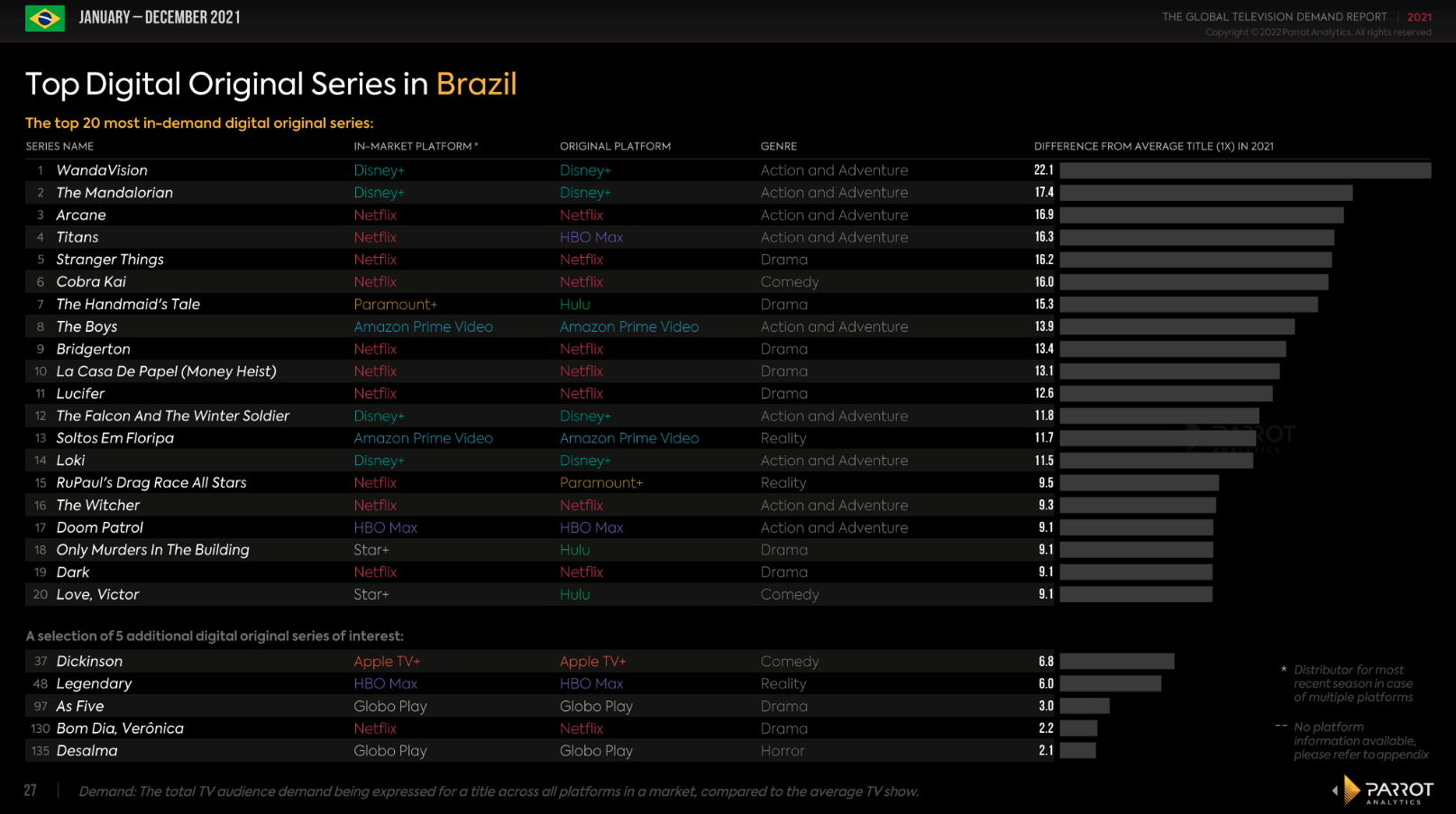Click the IN-MARKET PLATFORM column header
The height and width of the screenshot is (814, 1456).
415,146
